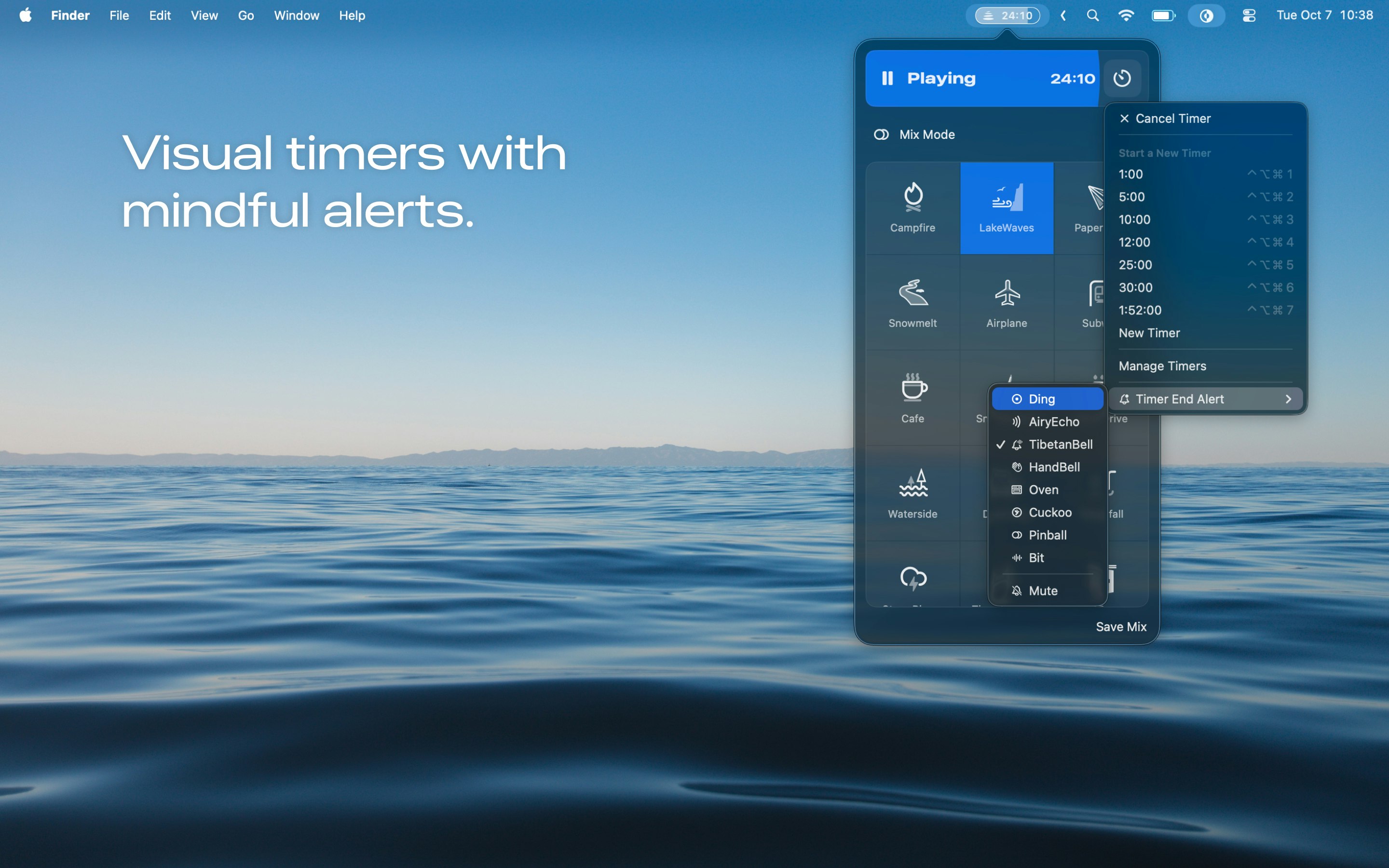Select the TibetanBell alert sound
1389x868 pixels.
(1060, 444)
